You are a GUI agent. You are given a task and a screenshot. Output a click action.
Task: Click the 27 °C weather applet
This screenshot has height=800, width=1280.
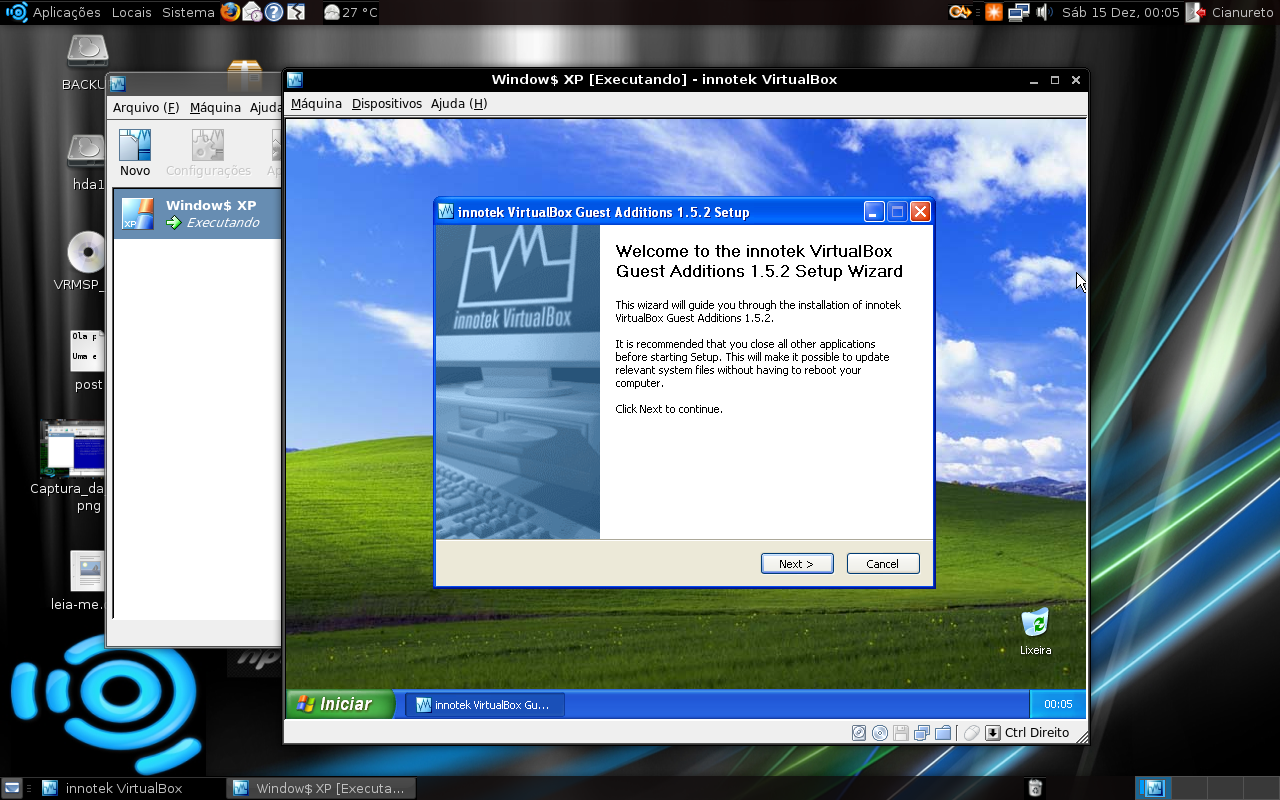351,12
